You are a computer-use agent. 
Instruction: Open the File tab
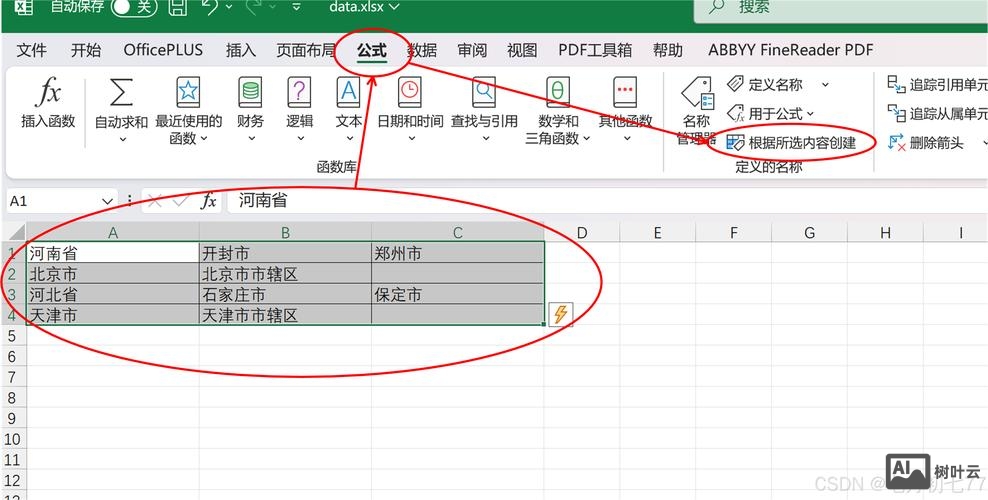32,50
